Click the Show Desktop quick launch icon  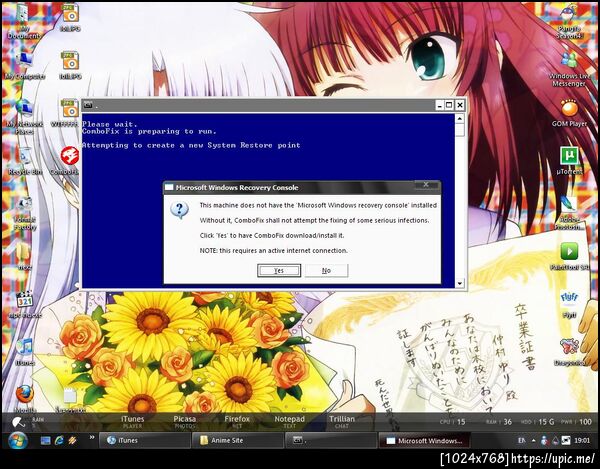coord(46,441)
